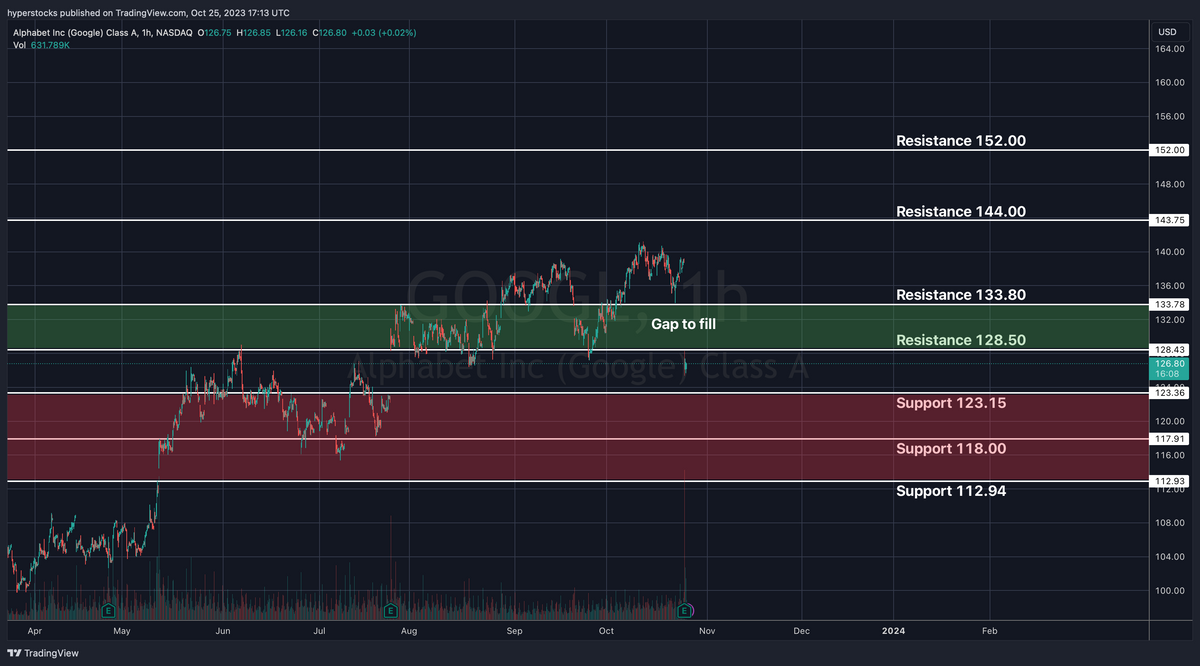Screen dimensions: 1200x666
Task: Open the USD currency selector
Action: (x=1168, y=31)
